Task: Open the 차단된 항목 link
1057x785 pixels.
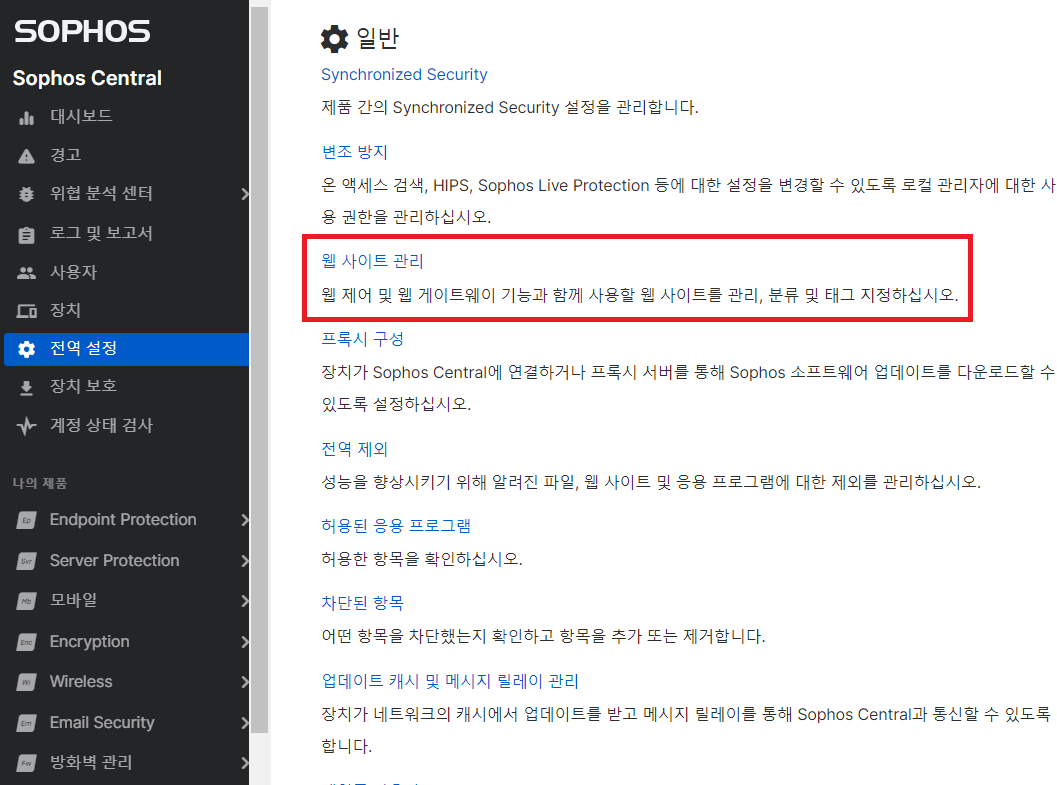Action: point(362,603)
